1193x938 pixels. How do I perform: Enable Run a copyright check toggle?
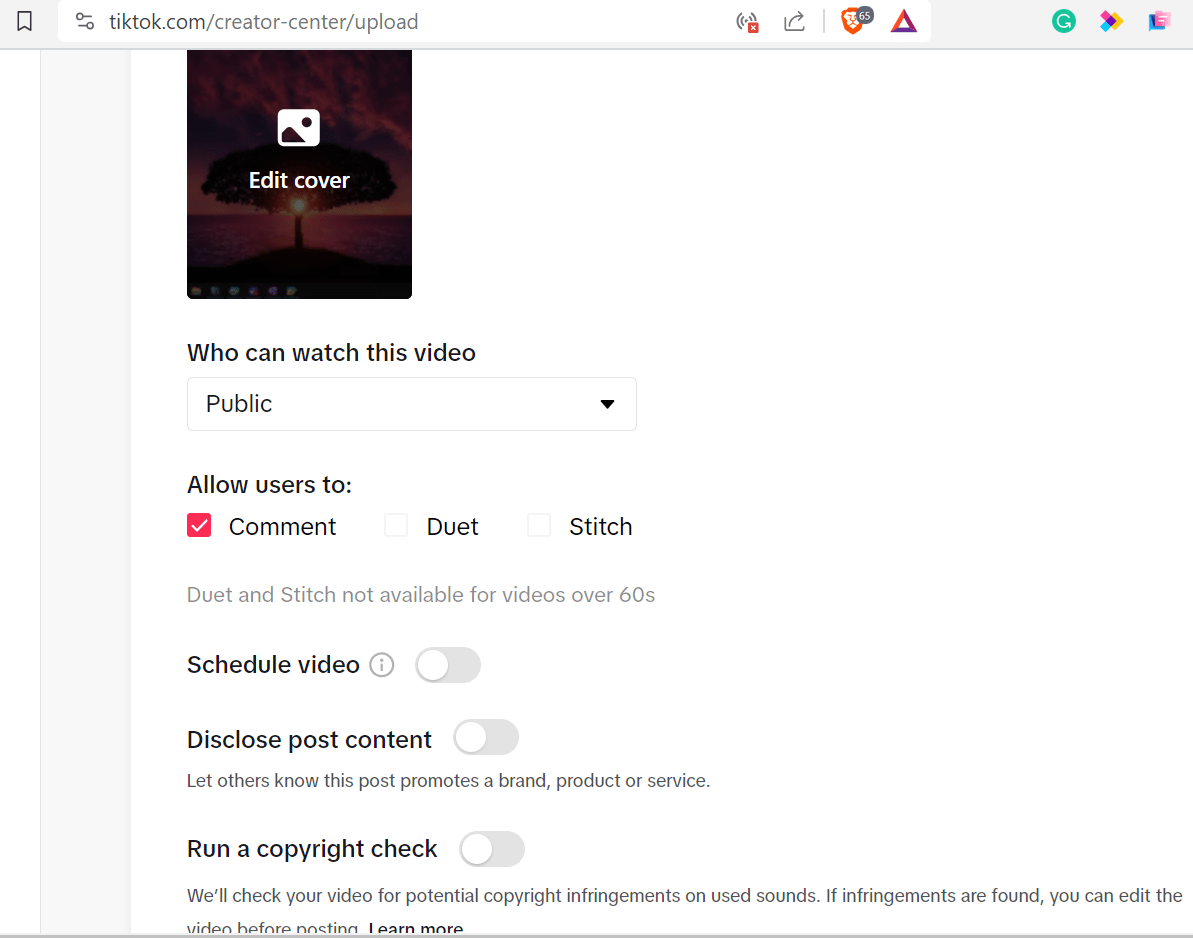click(492, 849)
